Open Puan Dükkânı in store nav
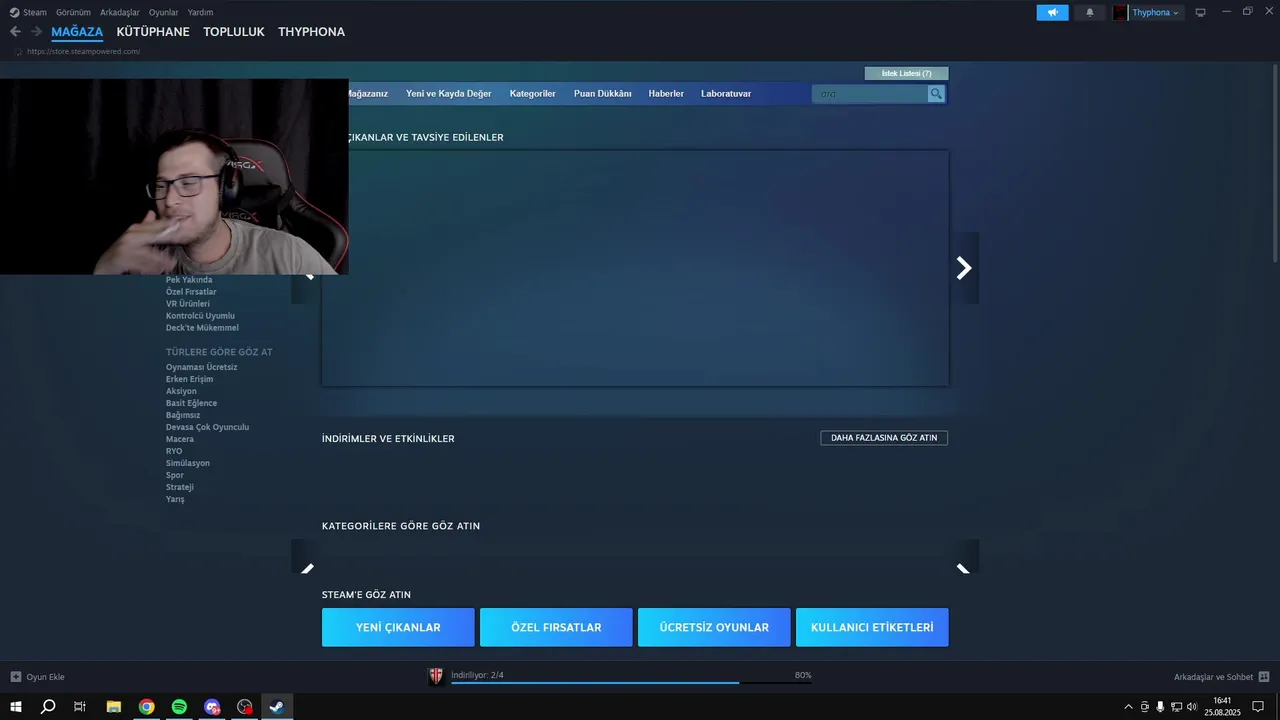The image size is (1280, 720). click(x=602, y=93)
